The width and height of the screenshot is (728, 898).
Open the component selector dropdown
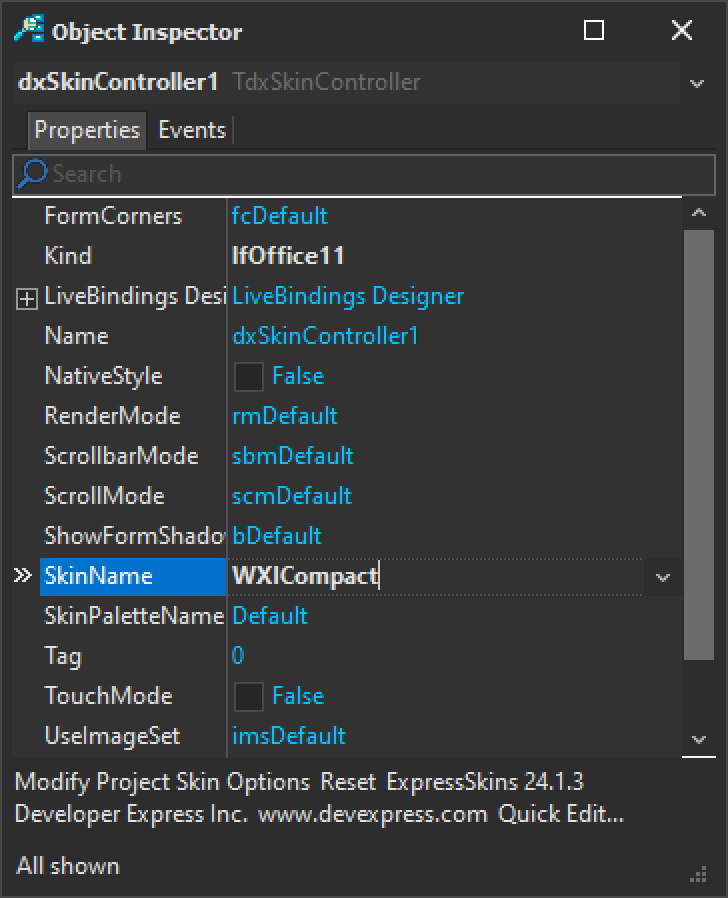tap(697, 83)
